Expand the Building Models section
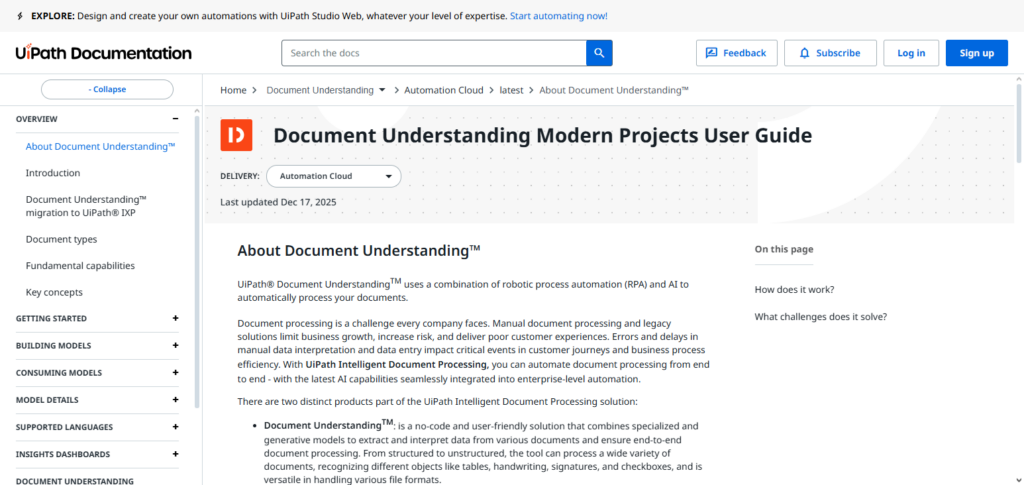 97,345
